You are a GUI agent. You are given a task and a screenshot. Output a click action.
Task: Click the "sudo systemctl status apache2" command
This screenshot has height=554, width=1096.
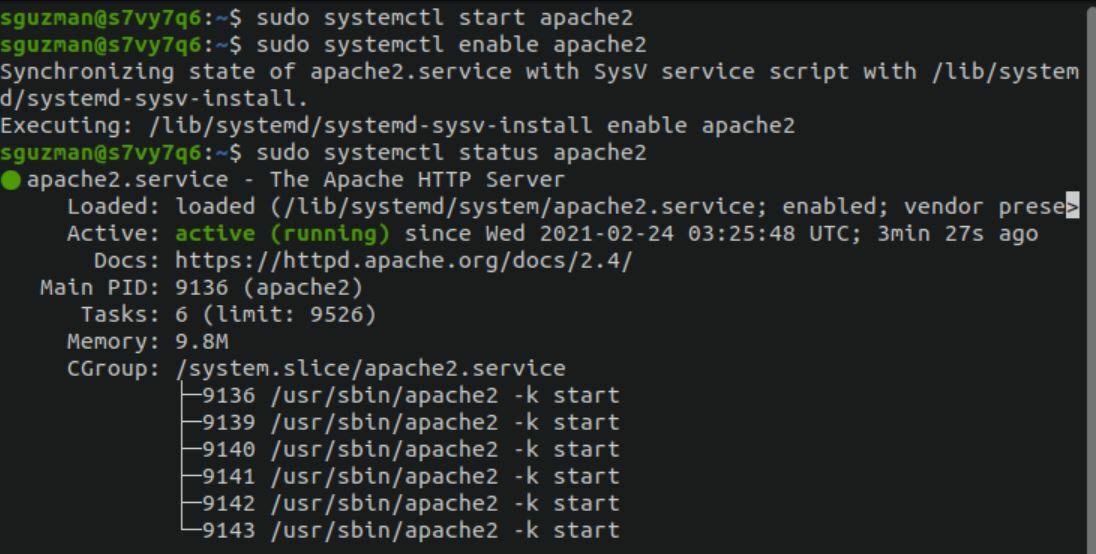click(451, 153)
